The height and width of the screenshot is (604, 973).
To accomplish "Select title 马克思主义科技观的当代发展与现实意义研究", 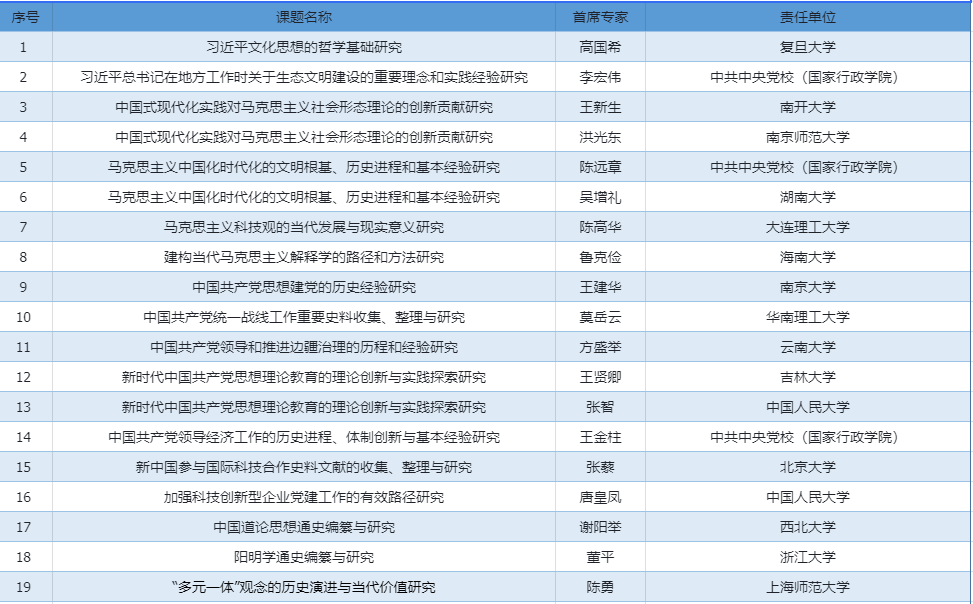I will pos(304,227).
